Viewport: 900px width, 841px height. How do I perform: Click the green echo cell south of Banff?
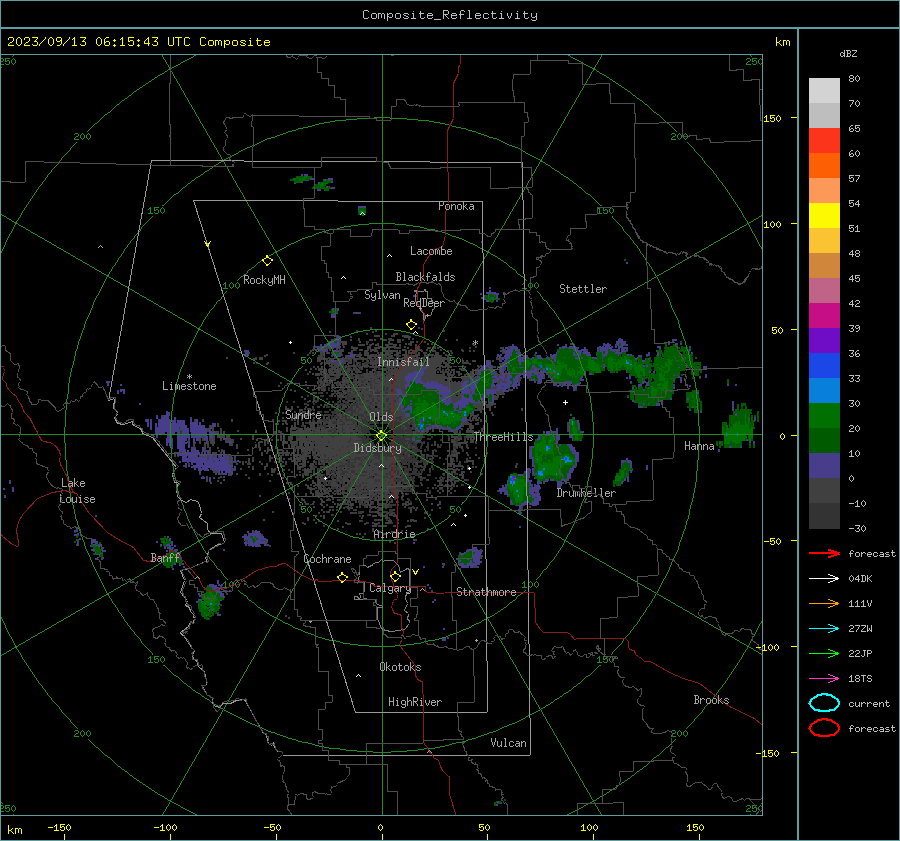(x=210, y=600)
